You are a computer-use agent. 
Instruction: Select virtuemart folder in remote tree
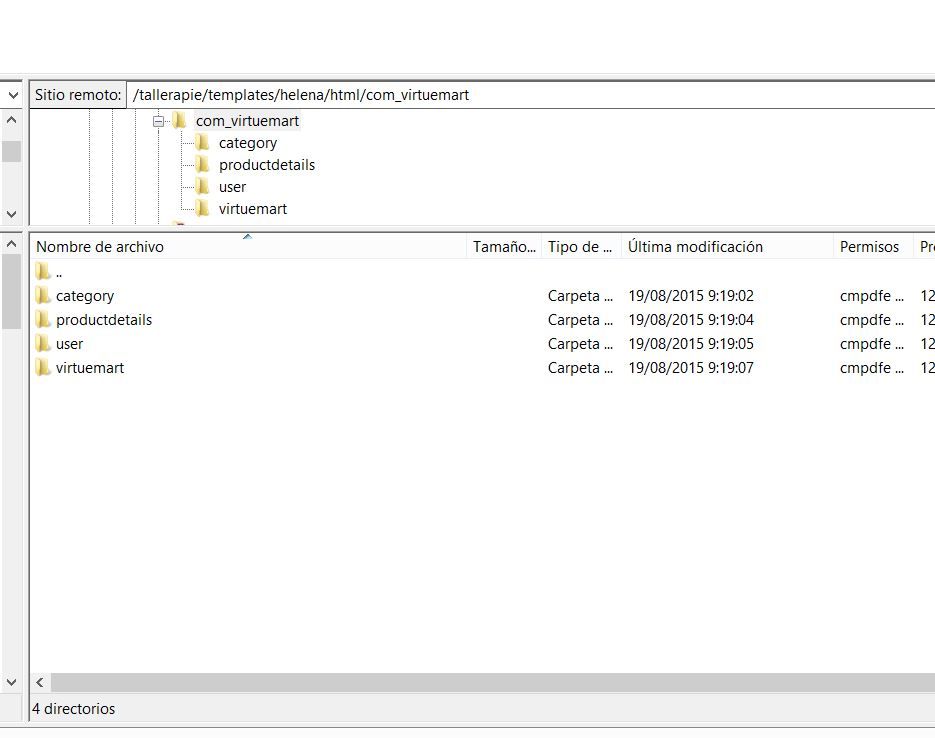tap(253, 209)
